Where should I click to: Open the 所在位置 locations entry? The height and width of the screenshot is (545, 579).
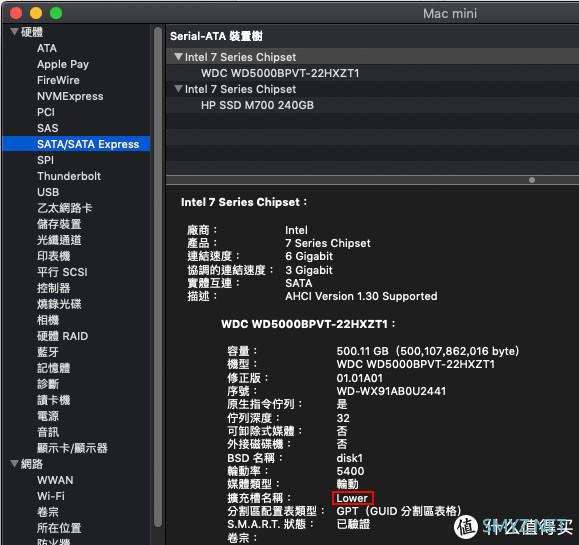[x=59, y=528]
